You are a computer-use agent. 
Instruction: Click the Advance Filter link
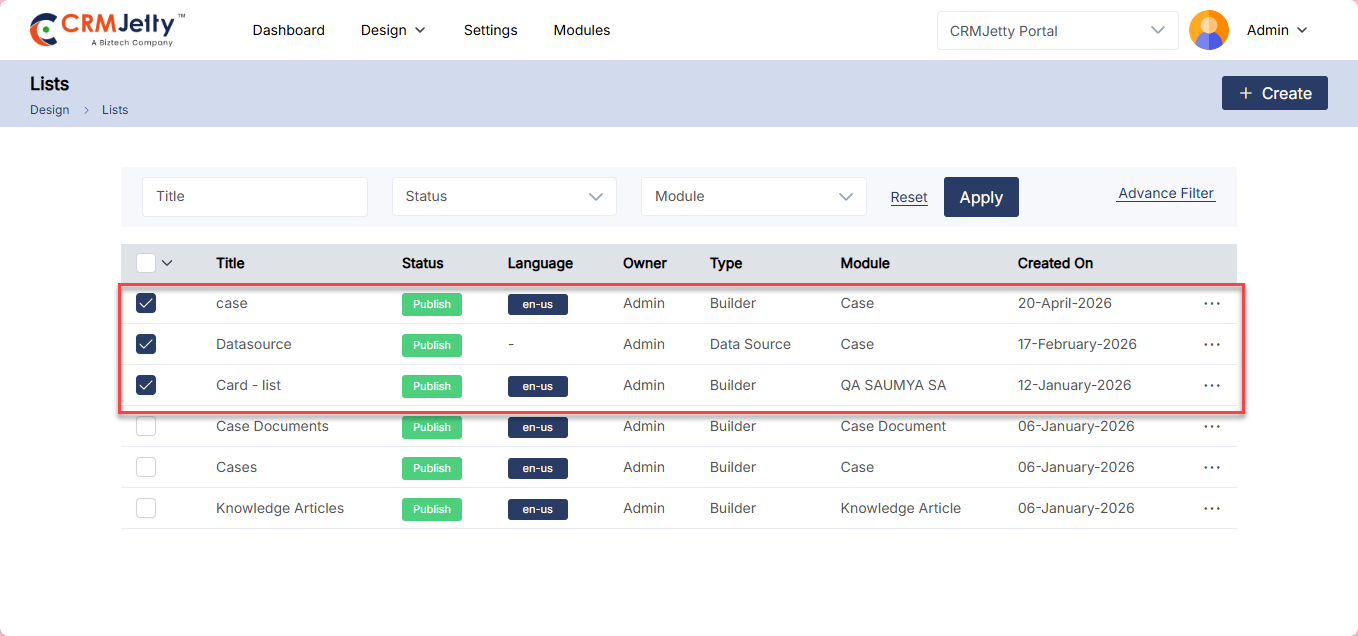coord(1165,194)
